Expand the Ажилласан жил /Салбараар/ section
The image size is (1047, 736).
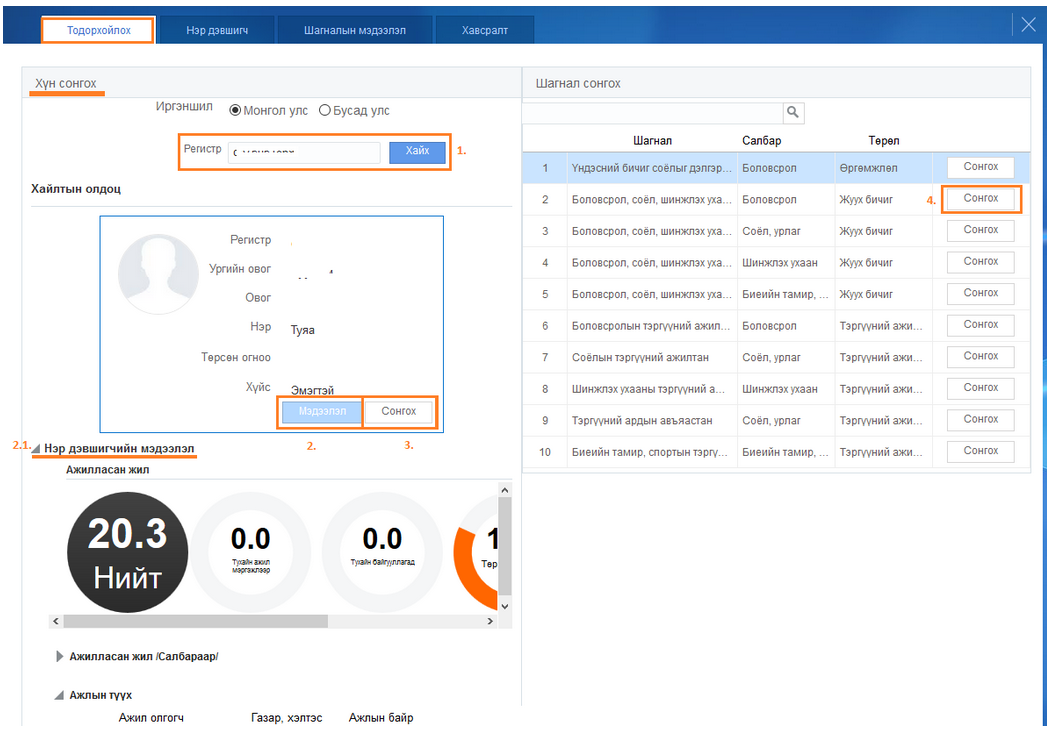59,657
